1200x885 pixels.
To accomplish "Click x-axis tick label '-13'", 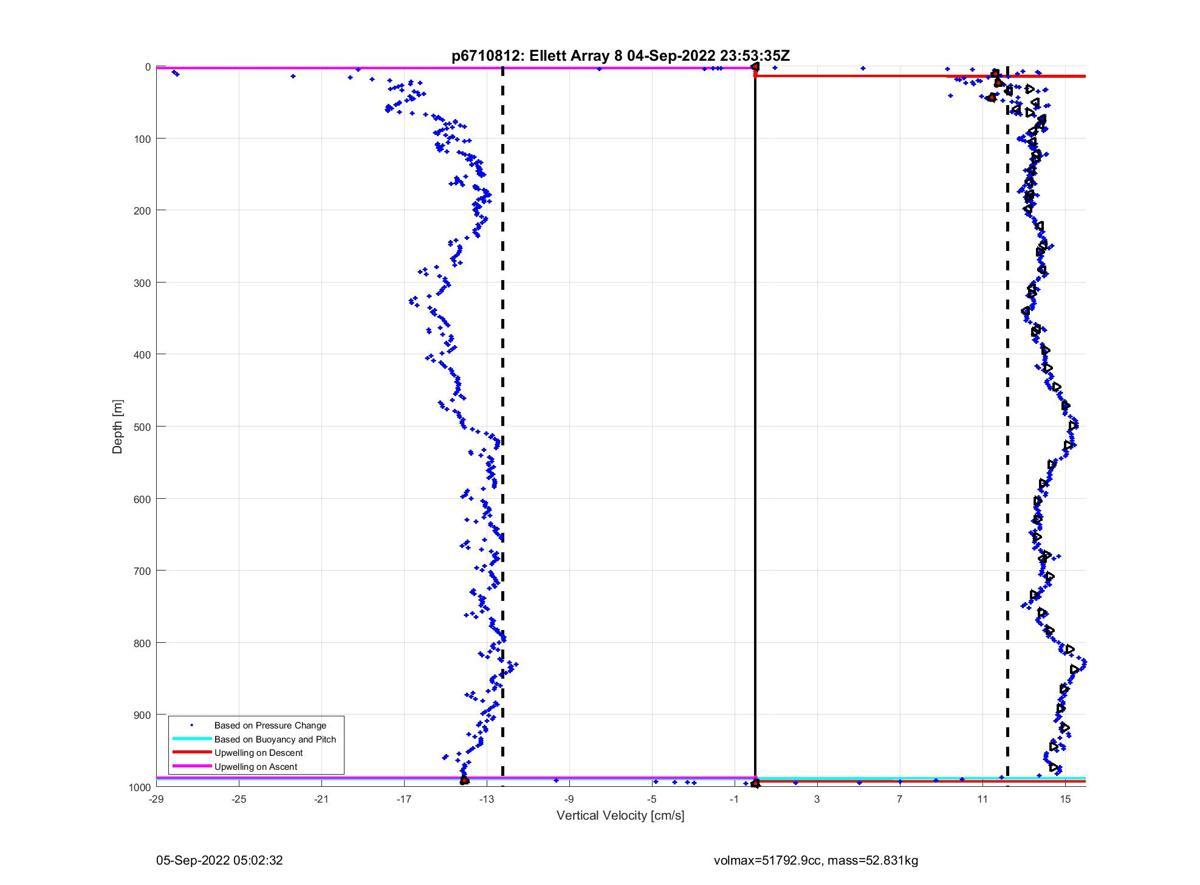I will (486, 799).
